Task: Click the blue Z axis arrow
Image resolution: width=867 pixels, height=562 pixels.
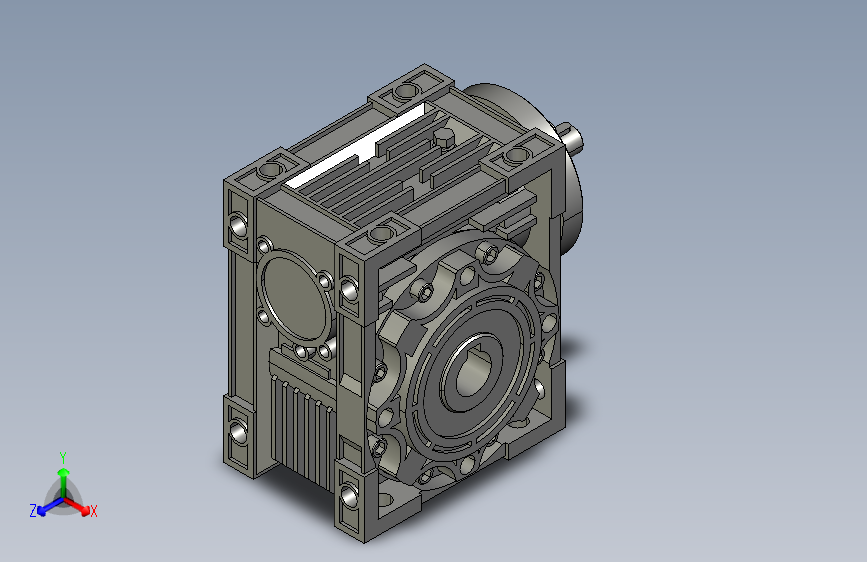Action: [x=50, y=506]
